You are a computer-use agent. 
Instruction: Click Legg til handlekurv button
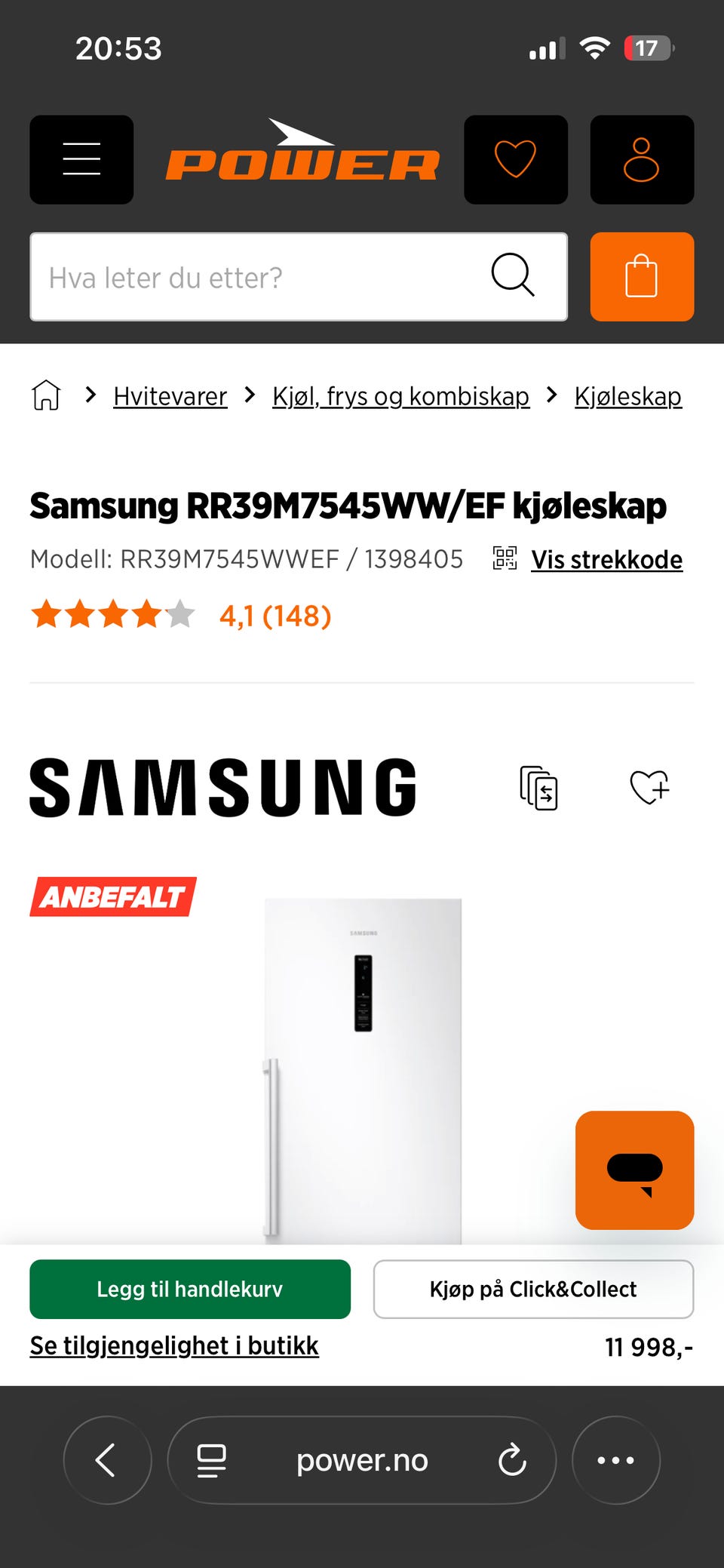tap(190, 1289)
